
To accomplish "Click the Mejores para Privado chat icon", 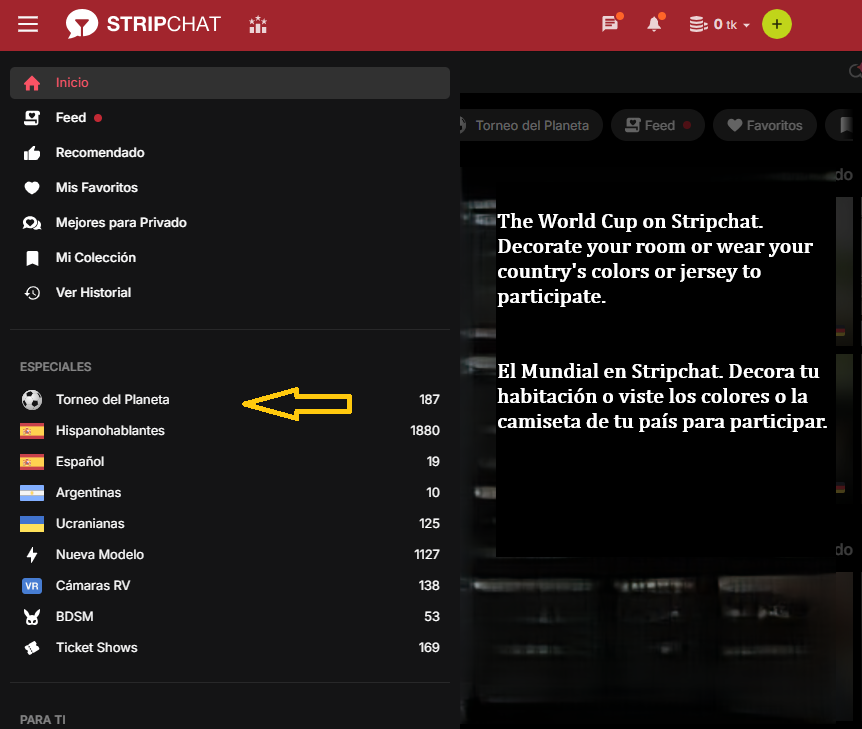I will tap(32, 223).
